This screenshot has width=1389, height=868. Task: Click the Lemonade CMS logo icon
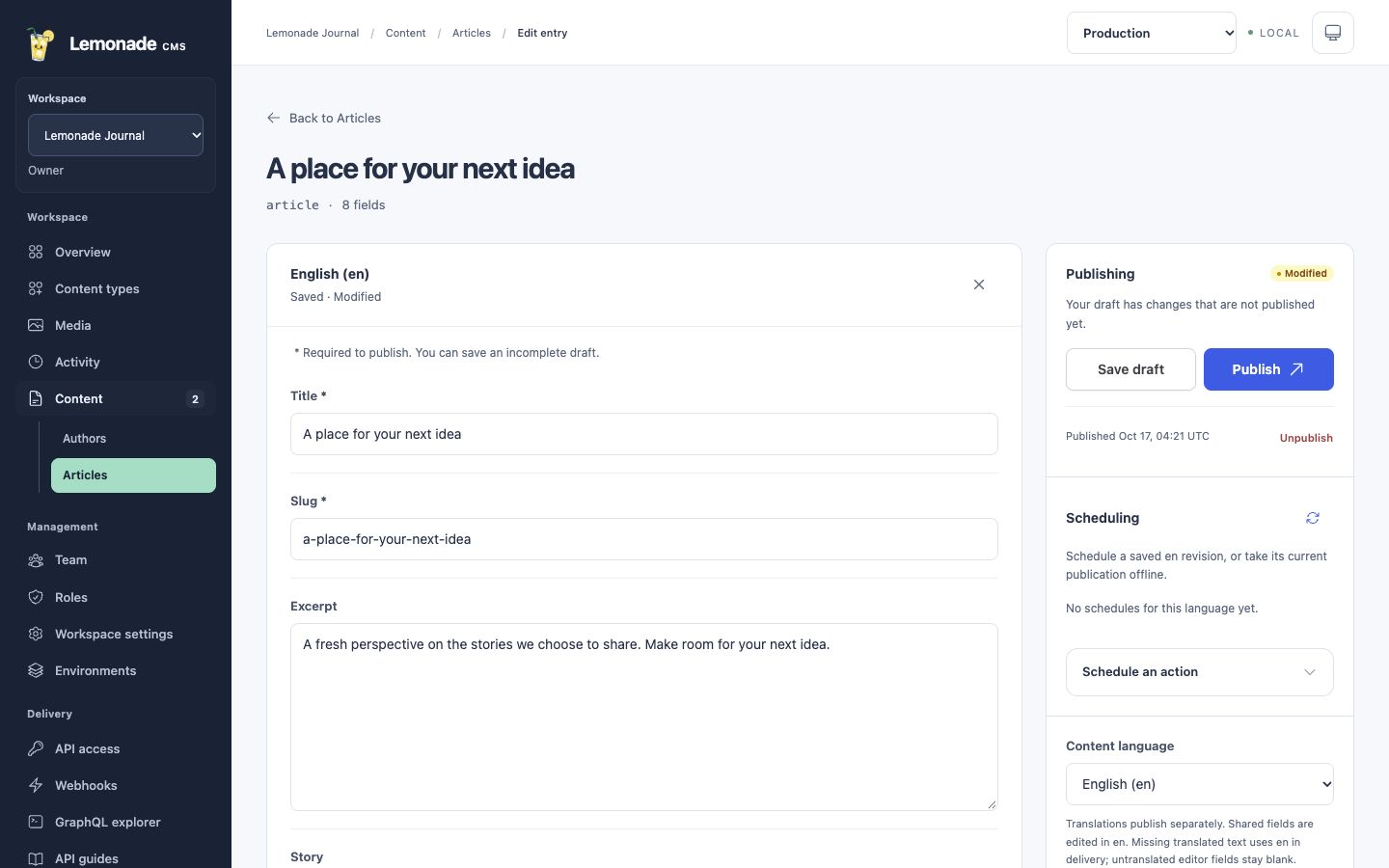click(x=40, y=43)
